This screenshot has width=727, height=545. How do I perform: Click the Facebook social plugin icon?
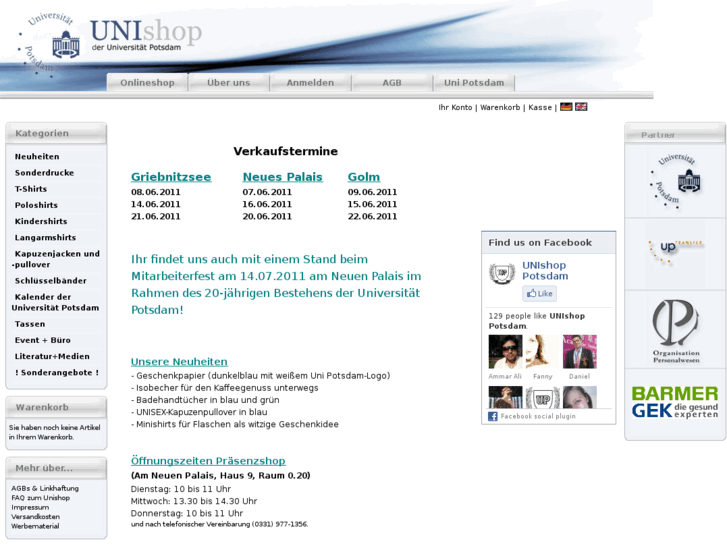pos(493,416)
